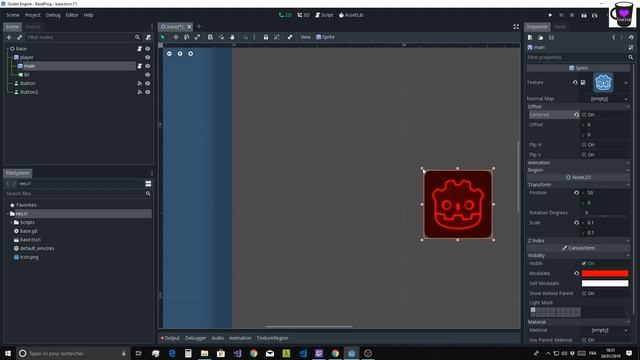
Task: Switch to the Node tab beside Inspector
Action: 560,27
